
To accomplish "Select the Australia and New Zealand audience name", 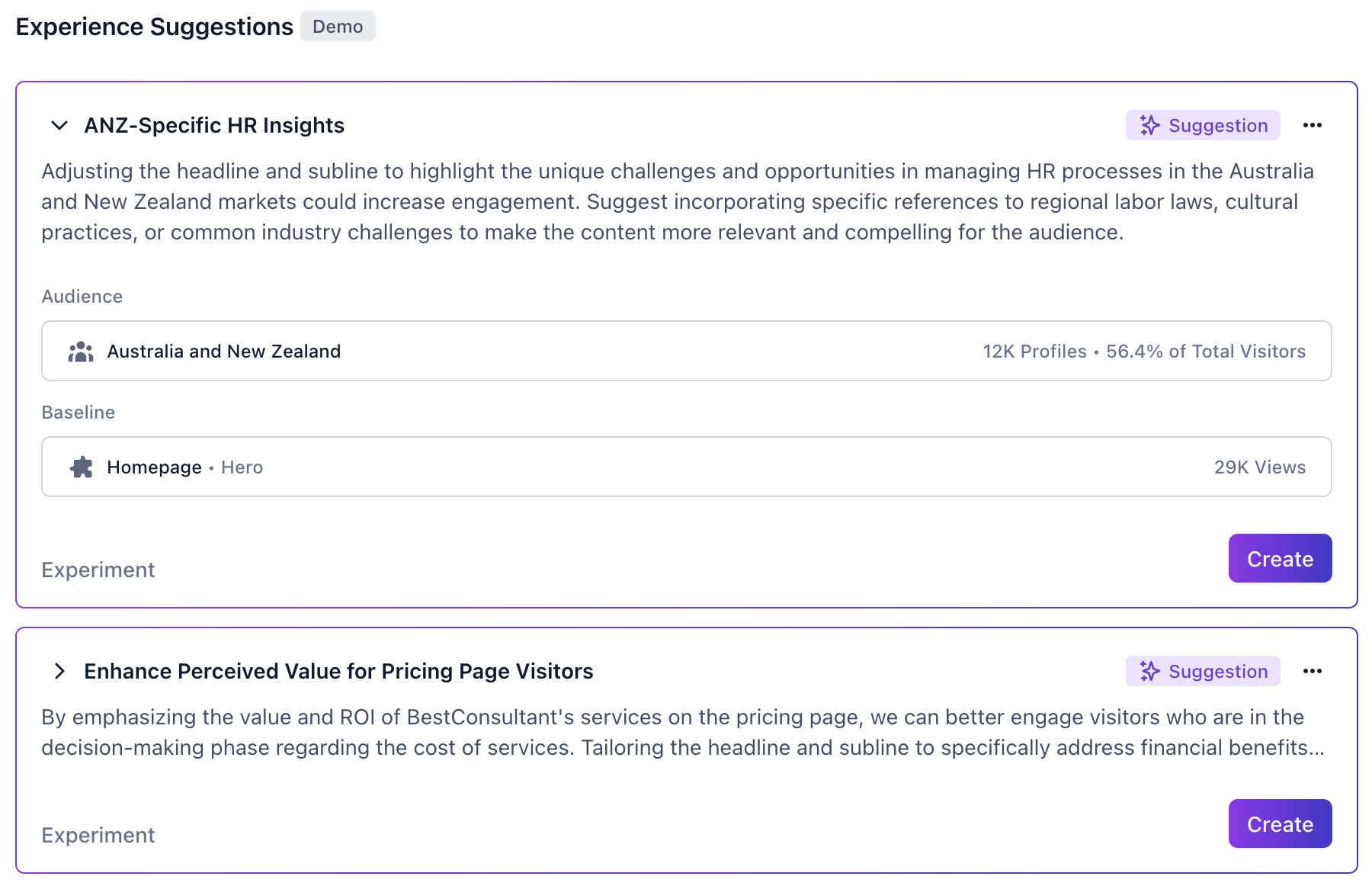I will 223,352.
